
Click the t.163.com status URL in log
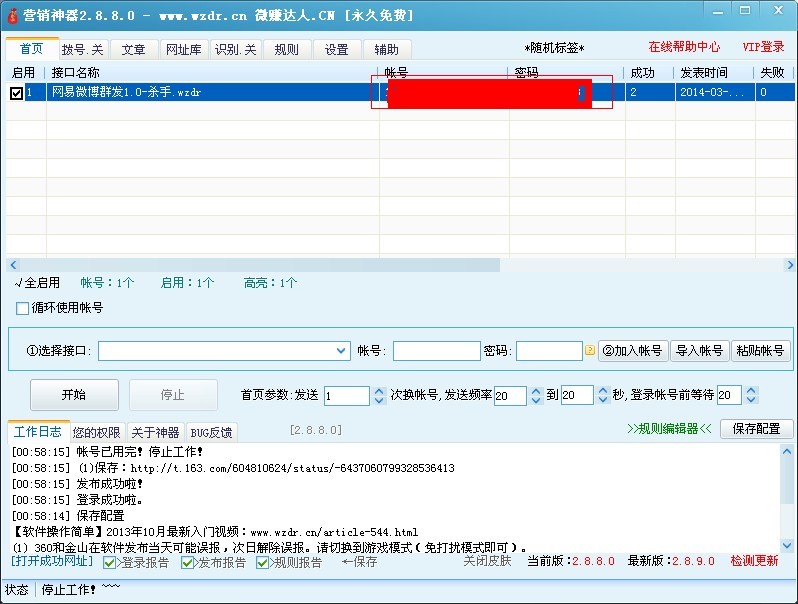tap(293, 468)
